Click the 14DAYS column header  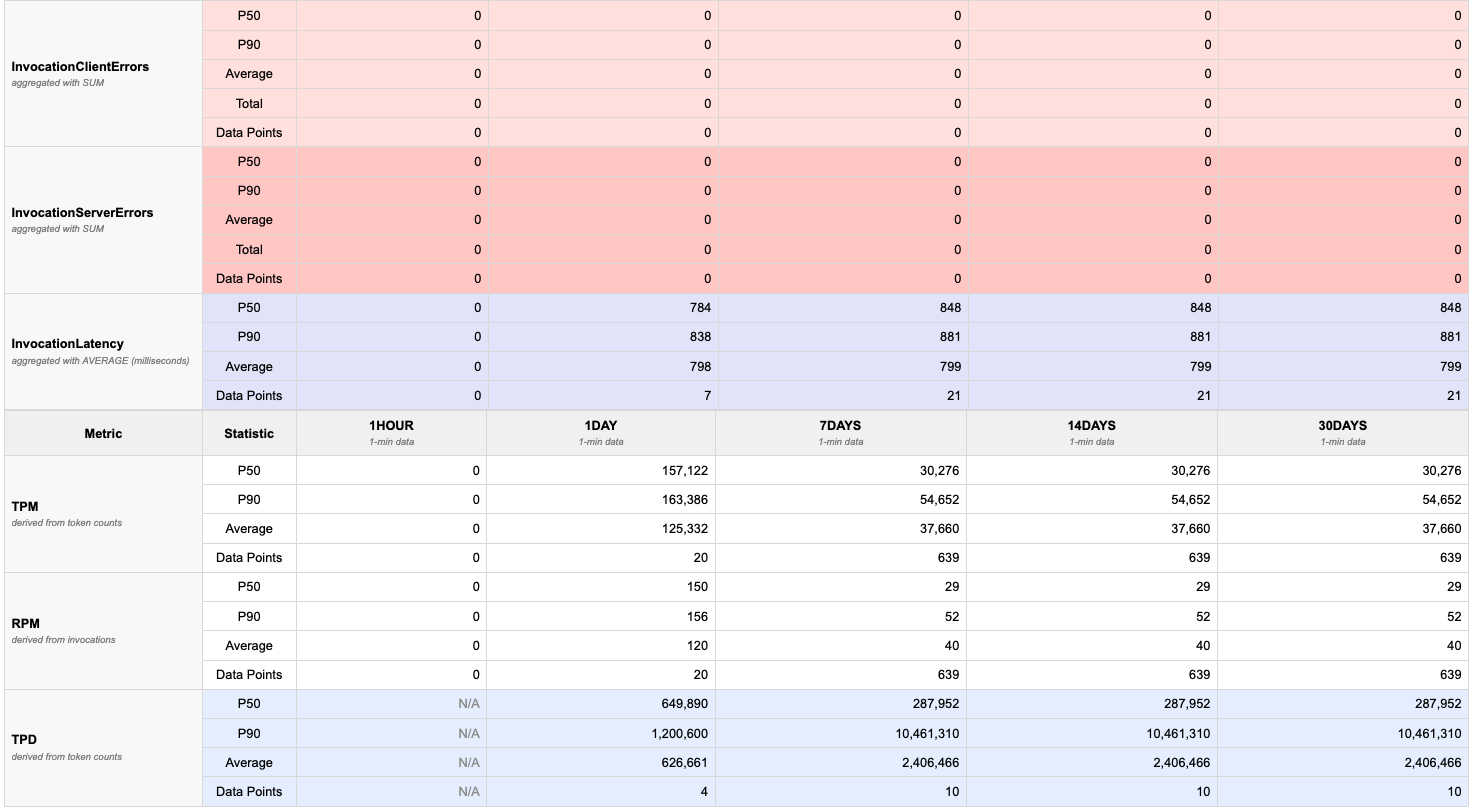(1091, 432)
